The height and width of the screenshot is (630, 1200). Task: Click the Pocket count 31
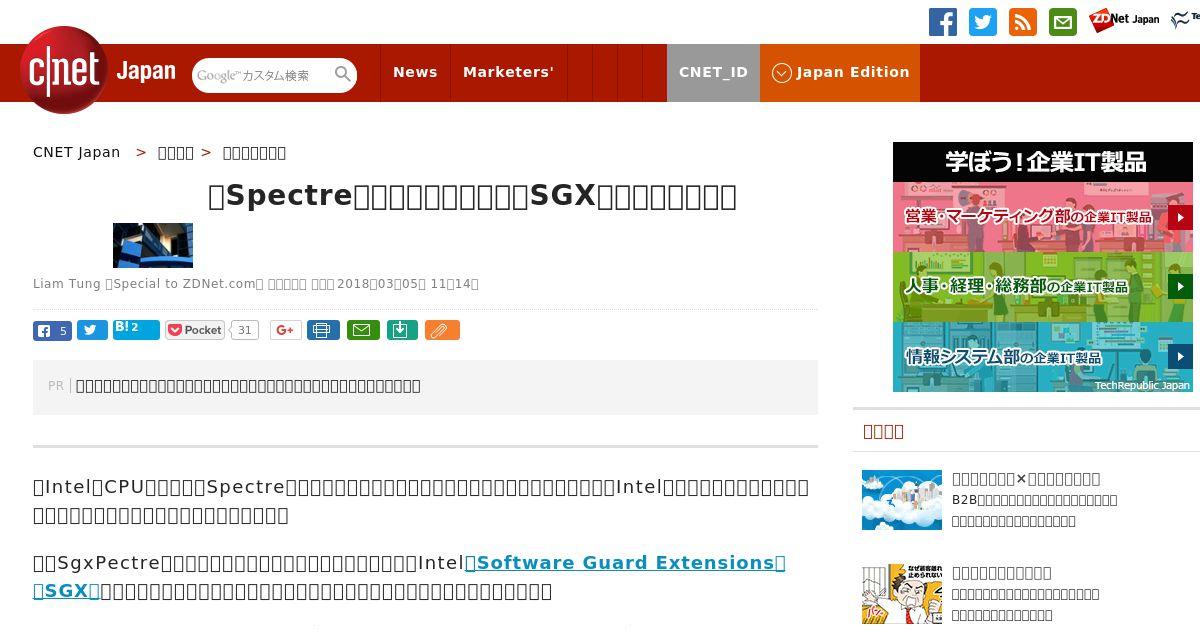tap(244, 330)
